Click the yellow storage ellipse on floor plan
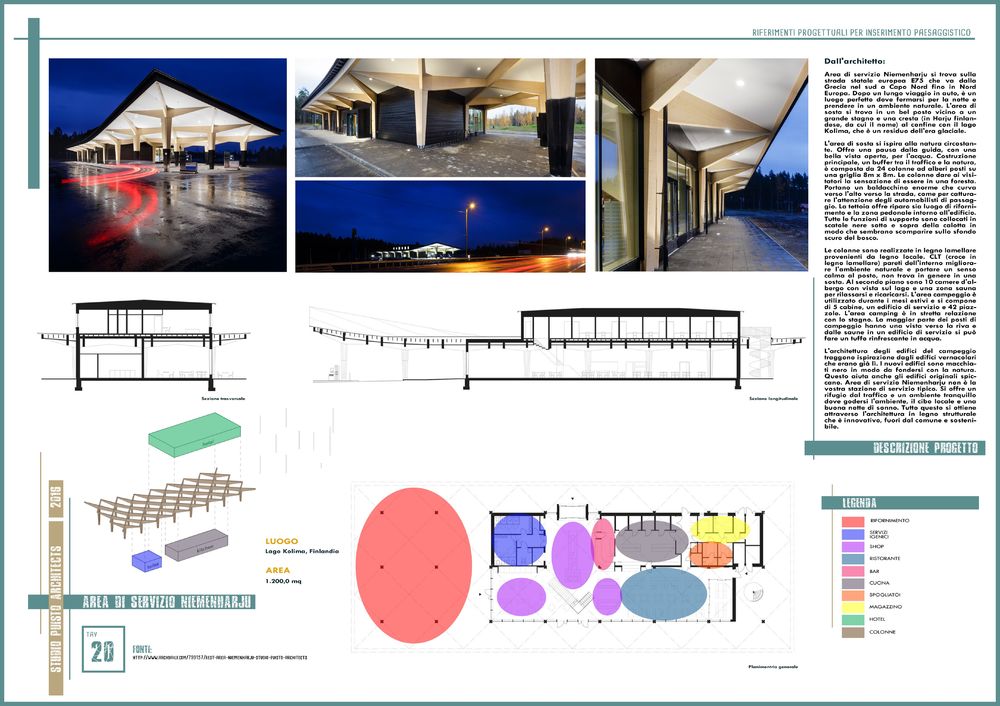Viewport: 1000px width, 706px height. 719,529
